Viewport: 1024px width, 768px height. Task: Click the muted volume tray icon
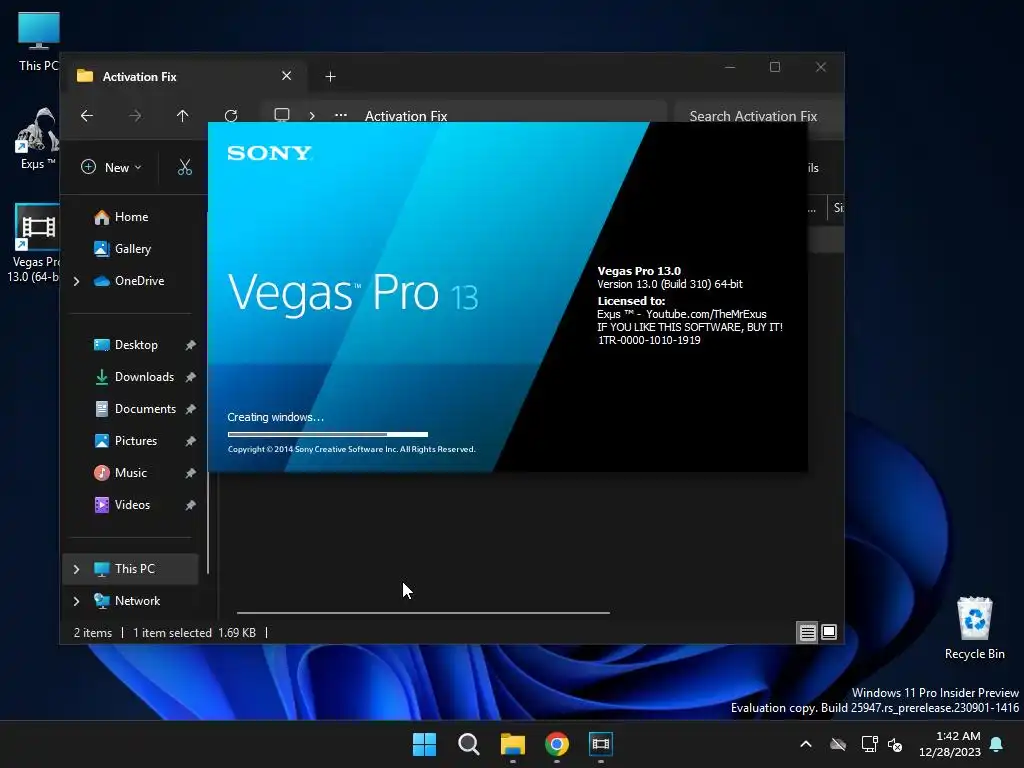pyautogui.click(x=895, y=744)
